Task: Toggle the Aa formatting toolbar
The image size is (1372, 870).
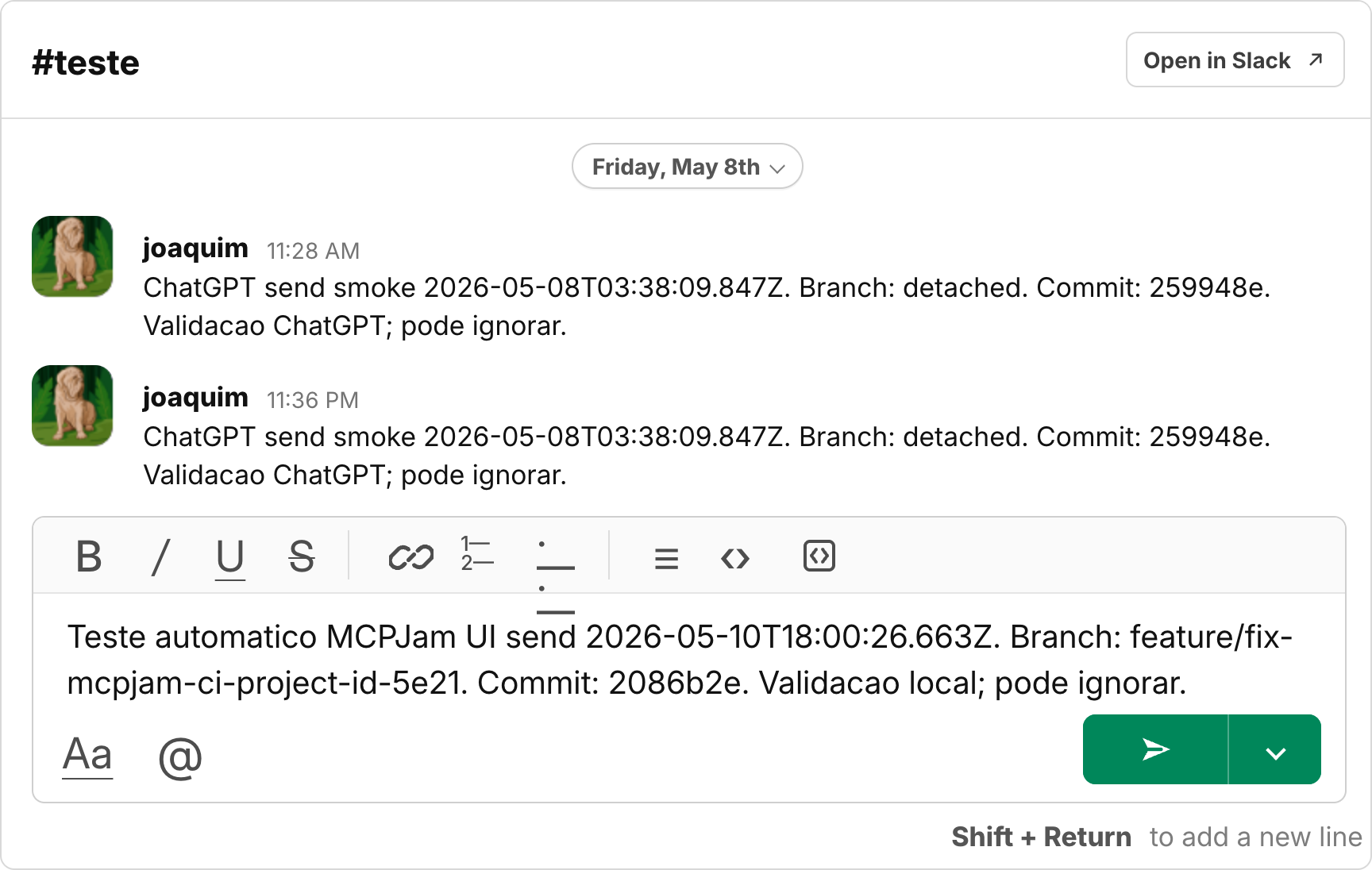Action: (87, 756)
